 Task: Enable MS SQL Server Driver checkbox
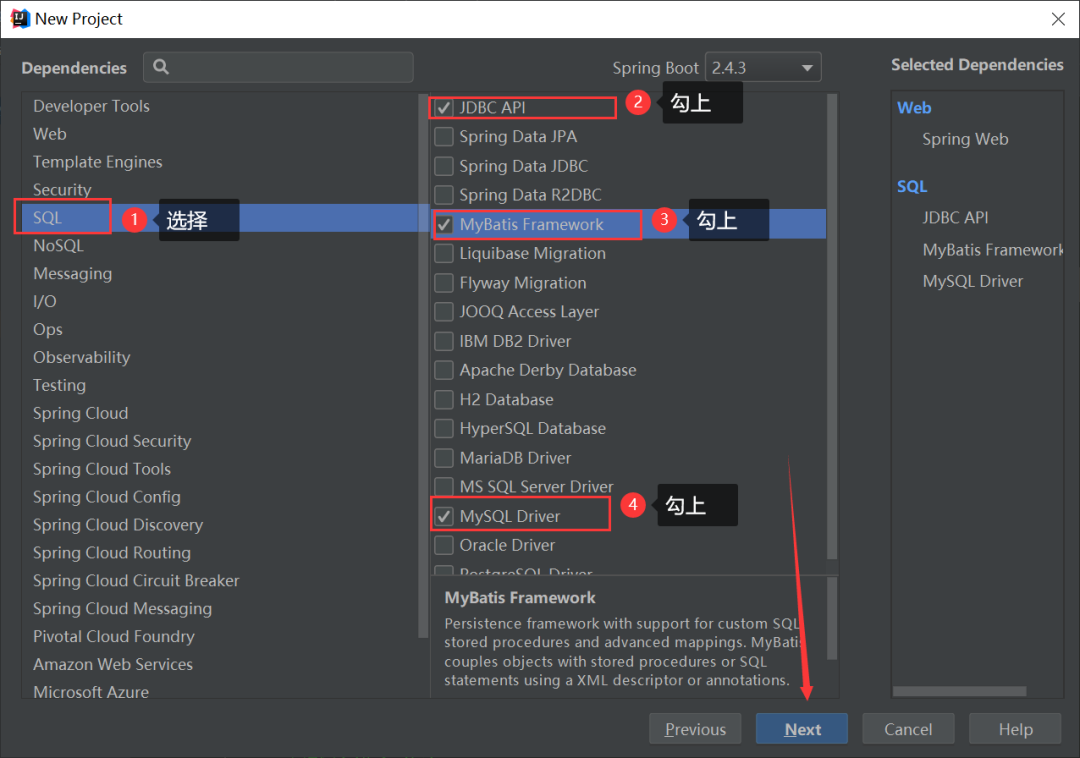point(444,487)
